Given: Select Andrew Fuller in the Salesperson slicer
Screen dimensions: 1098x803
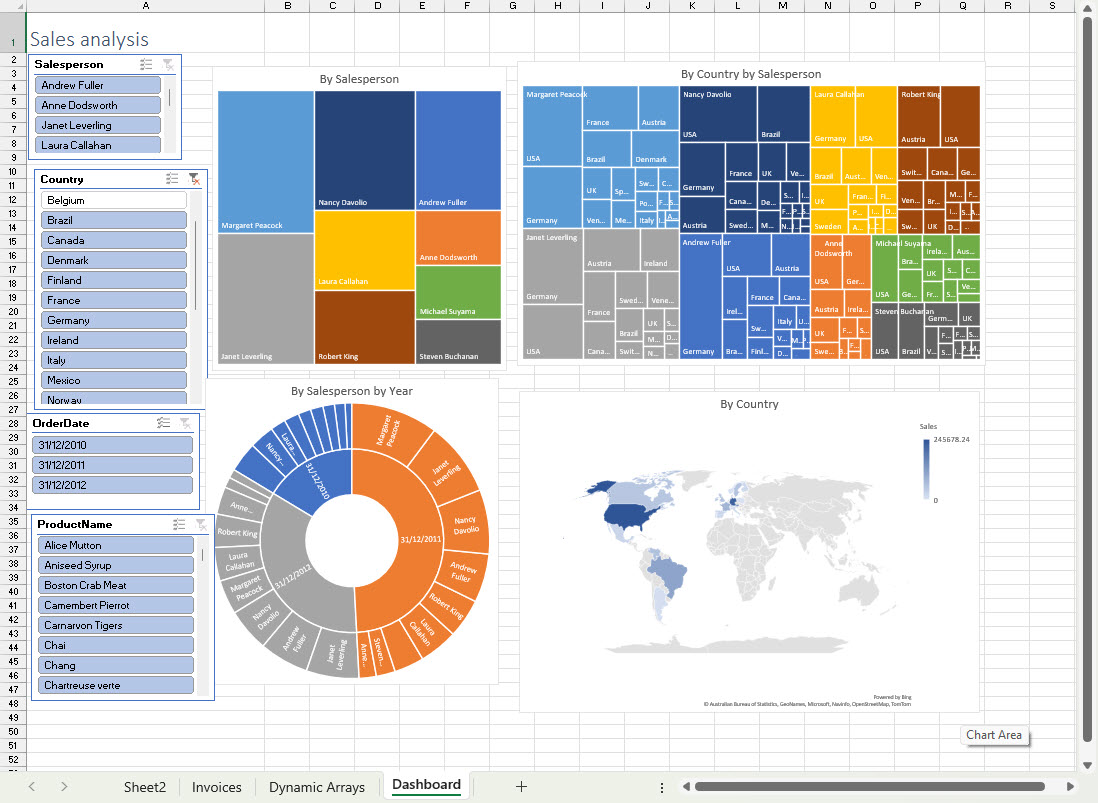Looking at the screenshot, I should pos(97,84).
